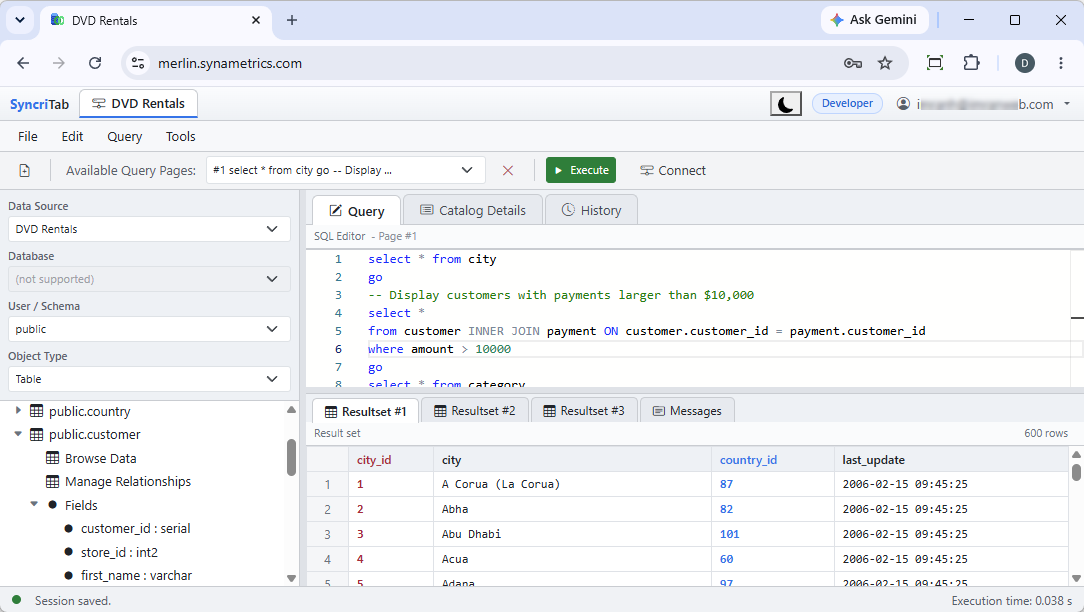
Task: Click the Fields bullet icon
Action: (x=53, y=505)
